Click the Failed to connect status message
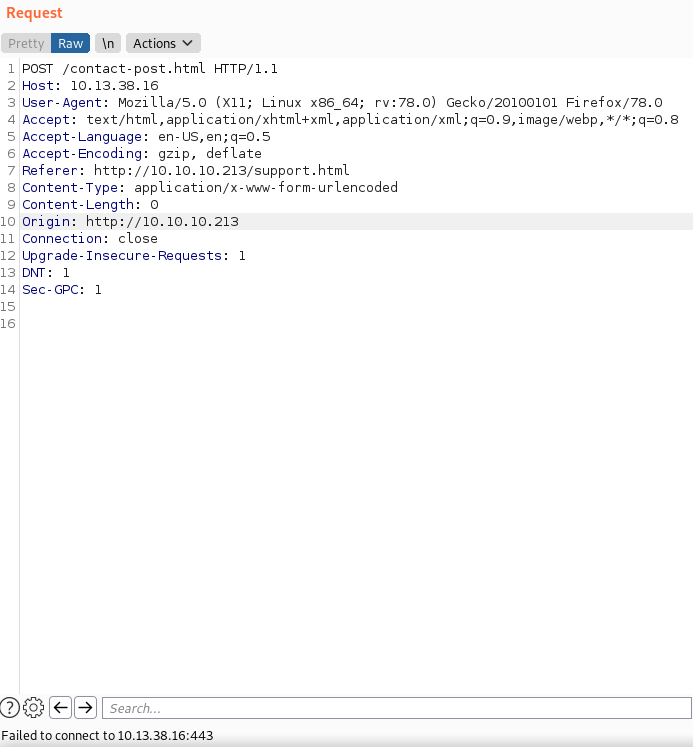 tap(107, 735)
